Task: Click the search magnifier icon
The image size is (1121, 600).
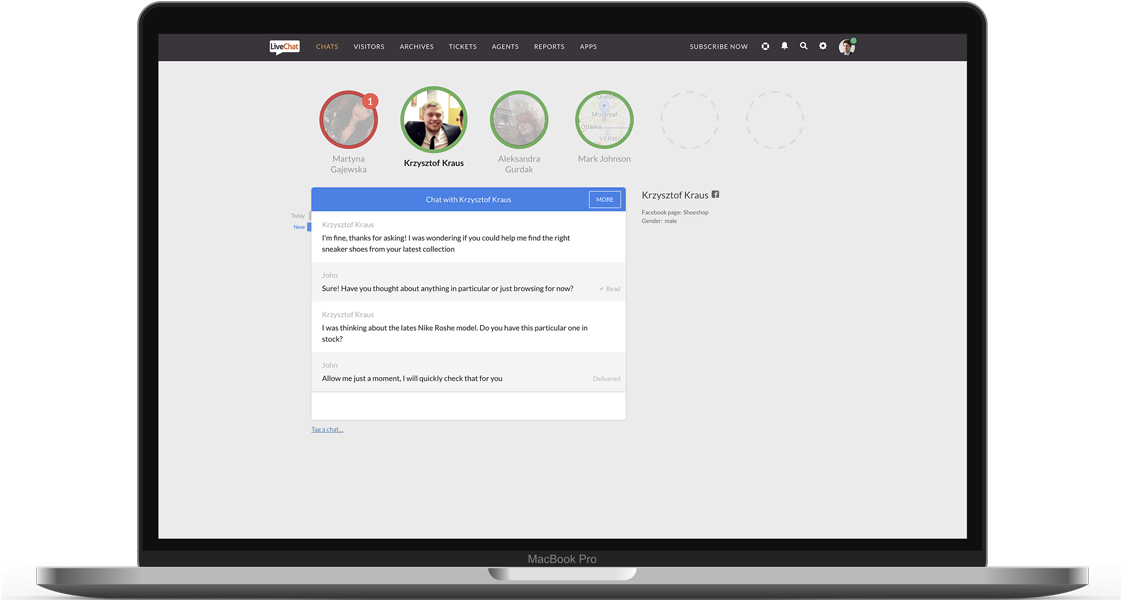Action: pyautogui.click(x=803, y=46)
